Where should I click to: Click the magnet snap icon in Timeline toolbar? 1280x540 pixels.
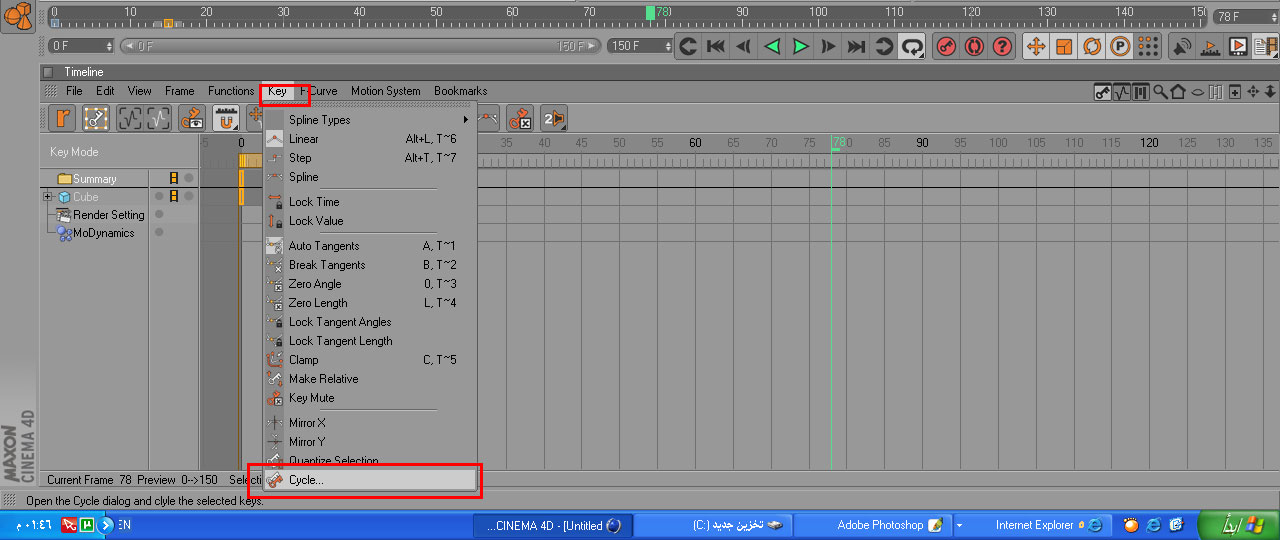[226, 119]
